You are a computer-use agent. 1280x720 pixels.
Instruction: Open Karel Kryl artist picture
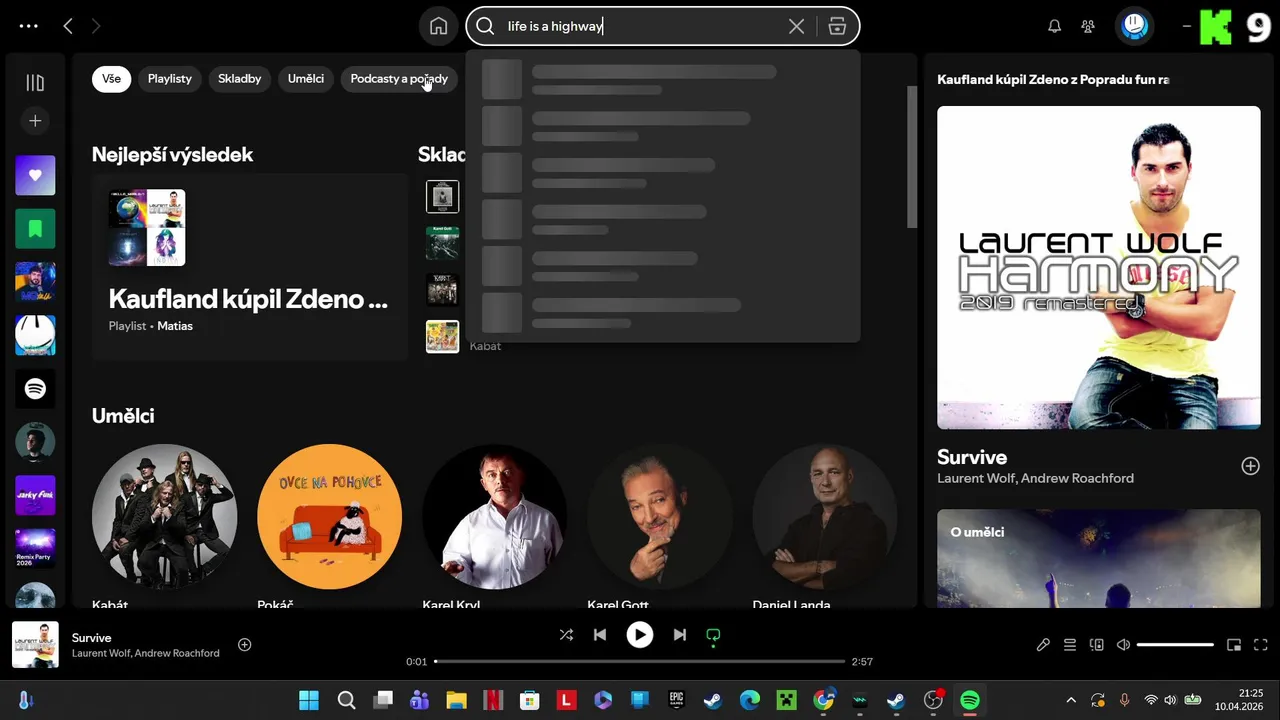(x=494, y=517)
